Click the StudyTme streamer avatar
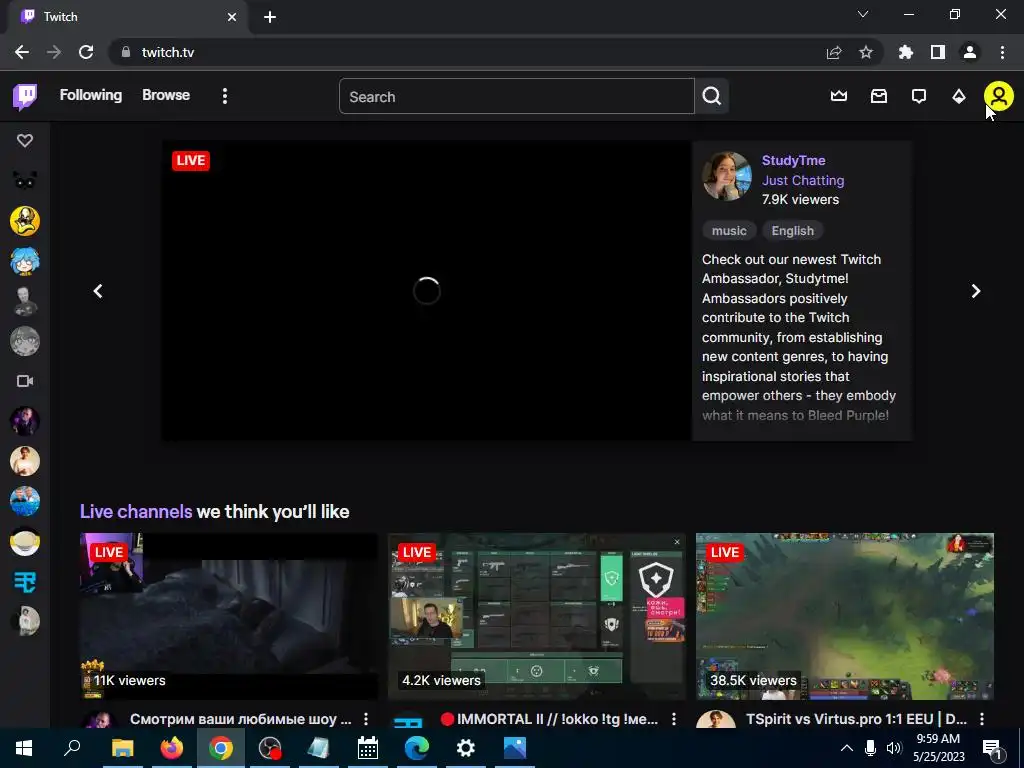1024x768 pixels. (726, 176)
